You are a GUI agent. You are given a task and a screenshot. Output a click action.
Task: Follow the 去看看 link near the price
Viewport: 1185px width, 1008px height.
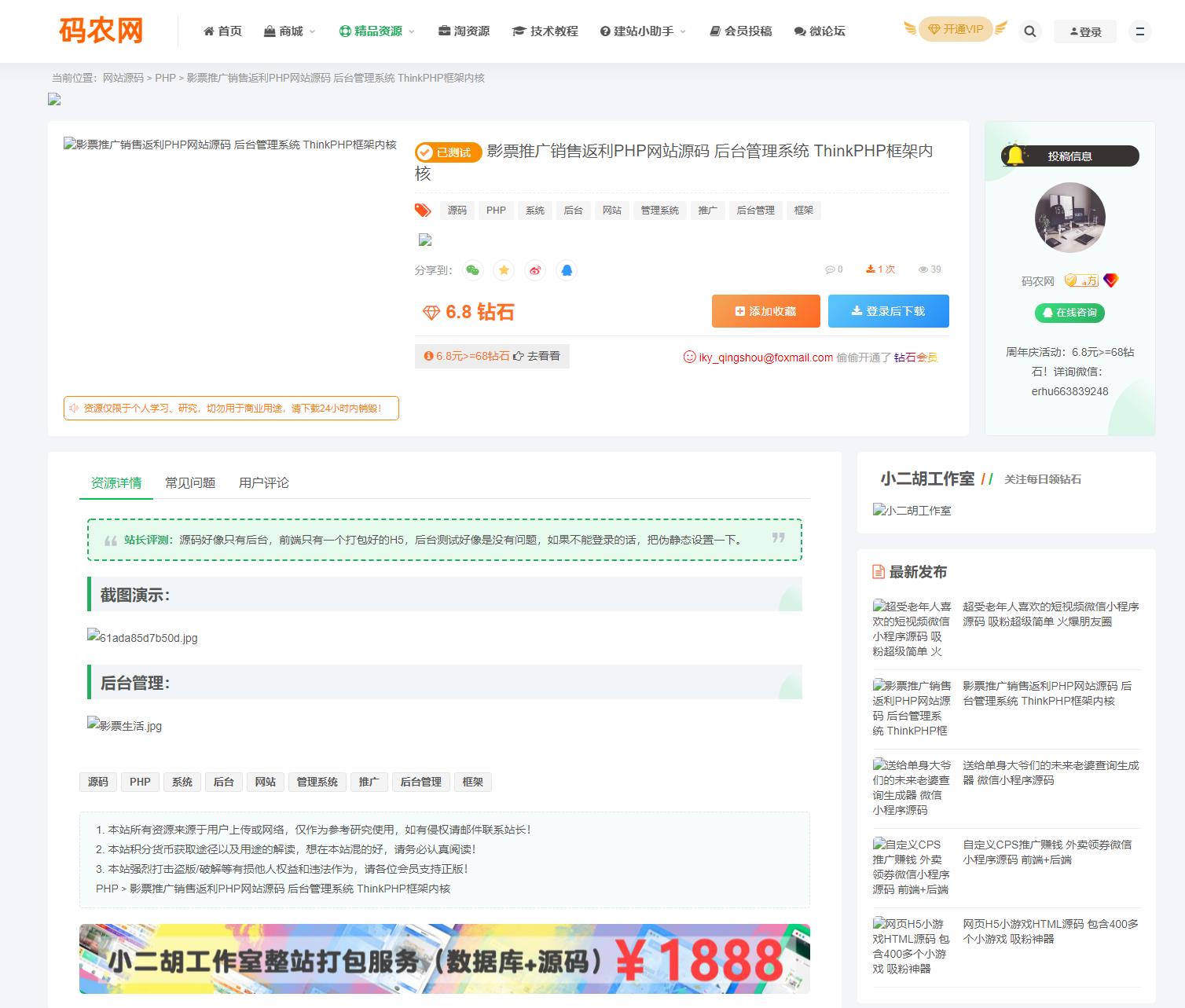pos(544,356)
